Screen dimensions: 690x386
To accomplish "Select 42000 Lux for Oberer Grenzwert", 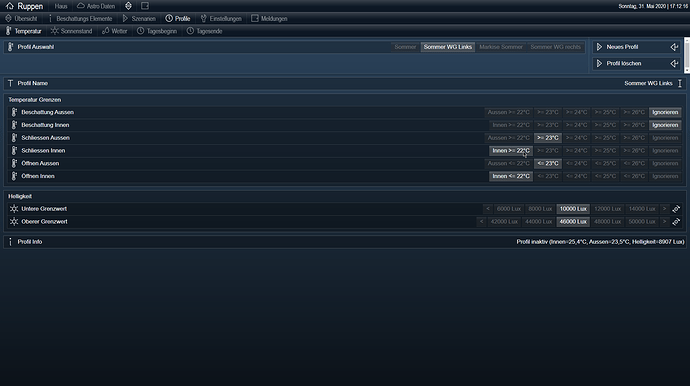I will [x=504, y=222].
